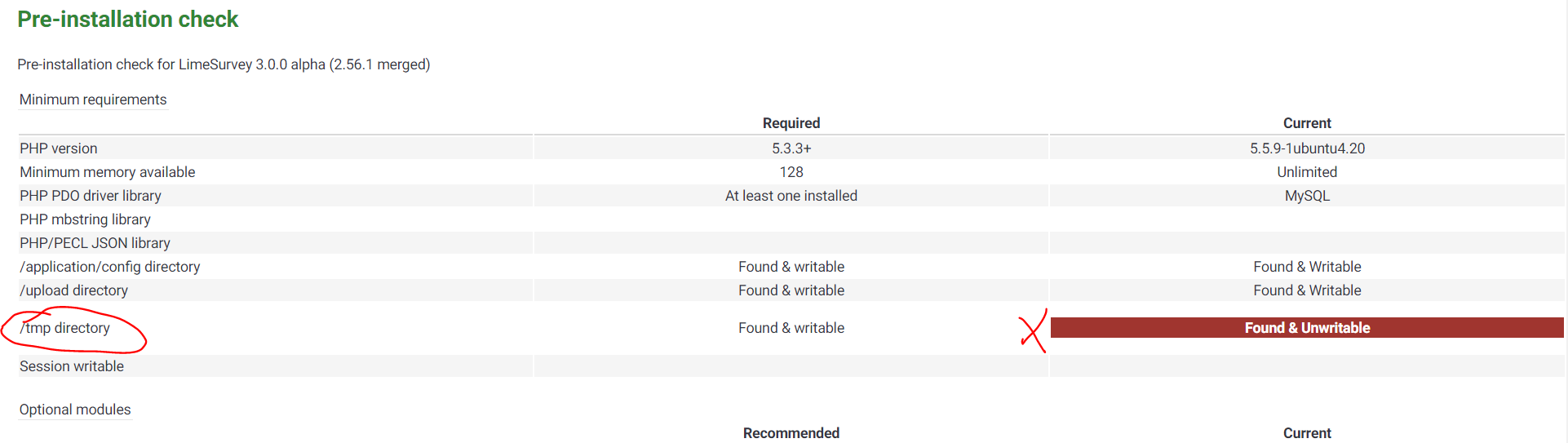Click the PHP version row label

(x=59, y=148)
